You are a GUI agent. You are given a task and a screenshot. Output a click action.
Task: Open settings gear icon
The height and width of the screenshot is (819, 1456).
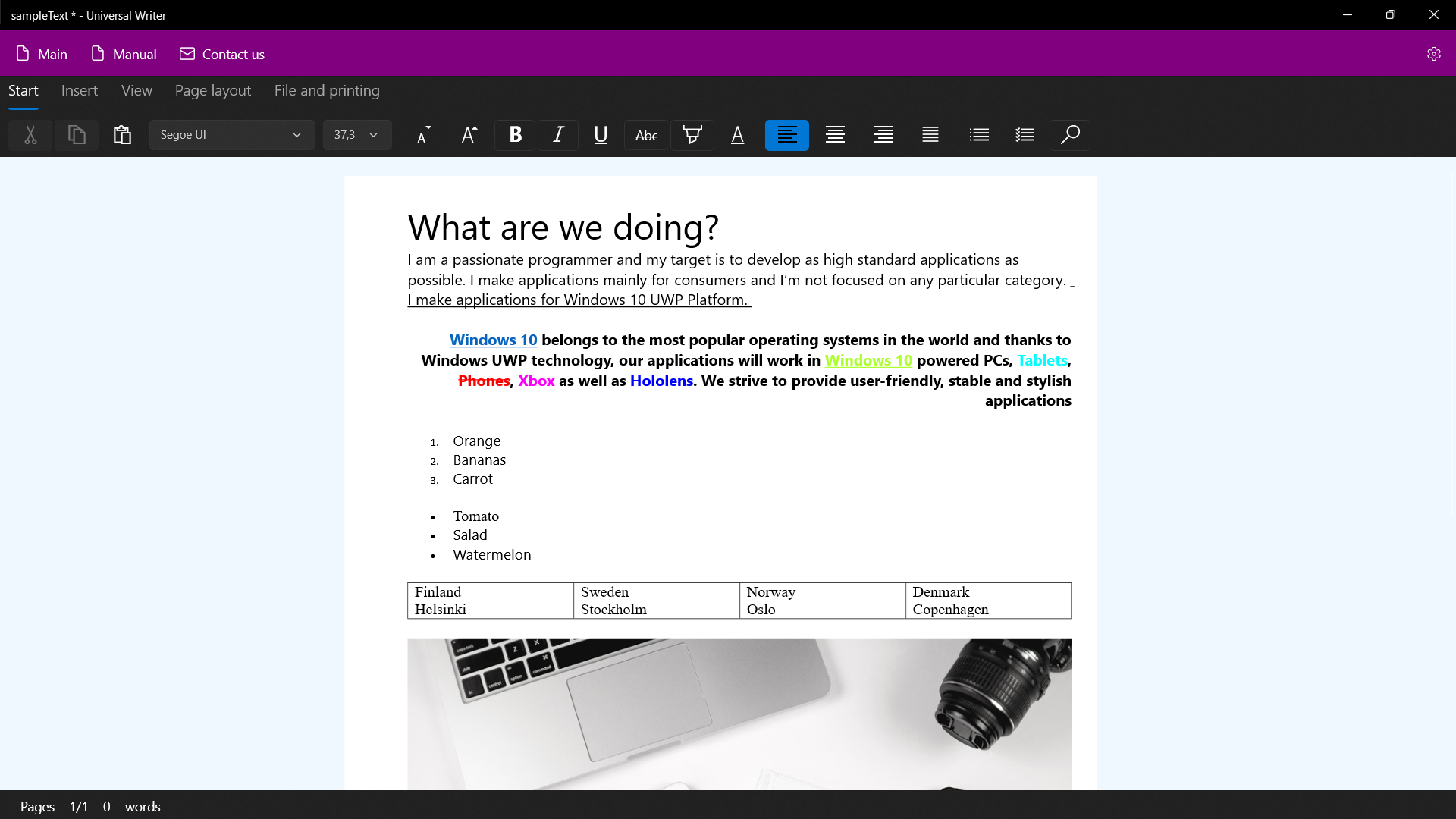pos(1433,54)
